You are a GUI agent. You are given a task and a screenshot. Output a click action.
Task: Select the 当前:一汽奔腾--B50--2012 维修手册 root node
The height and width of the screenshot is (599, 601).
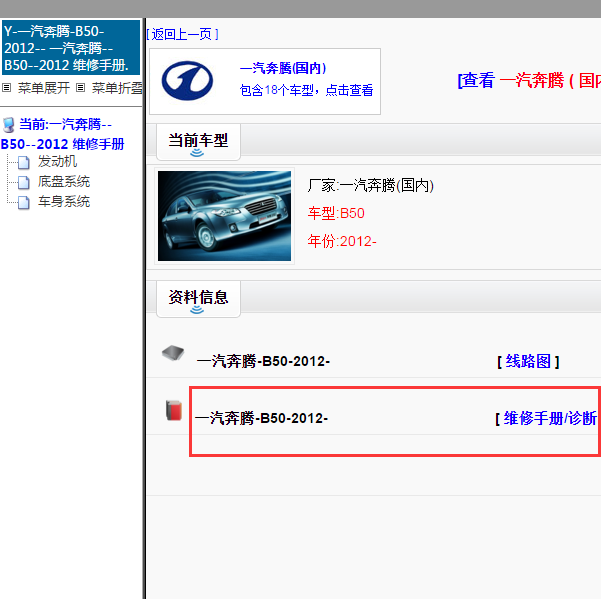click(62, 134)
